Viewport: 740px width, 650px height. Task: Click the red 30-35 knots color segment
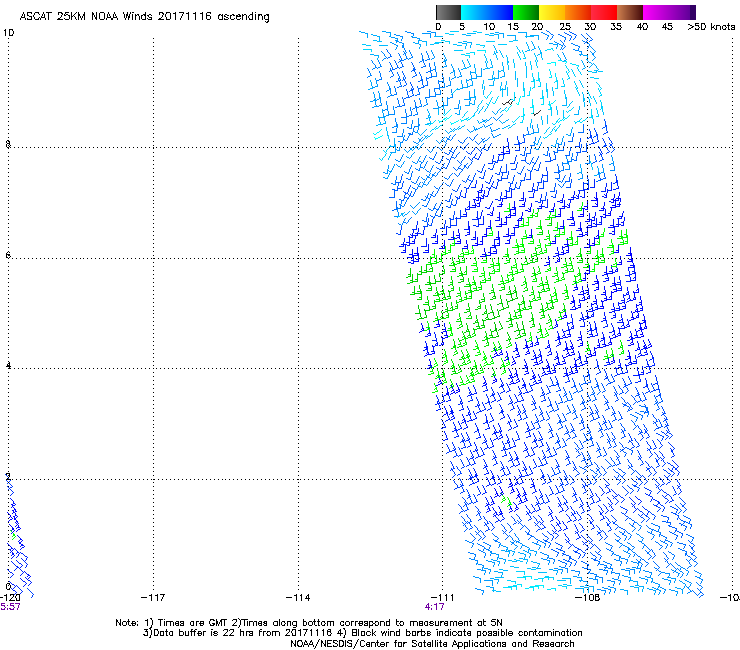click(x=604, y=12)
